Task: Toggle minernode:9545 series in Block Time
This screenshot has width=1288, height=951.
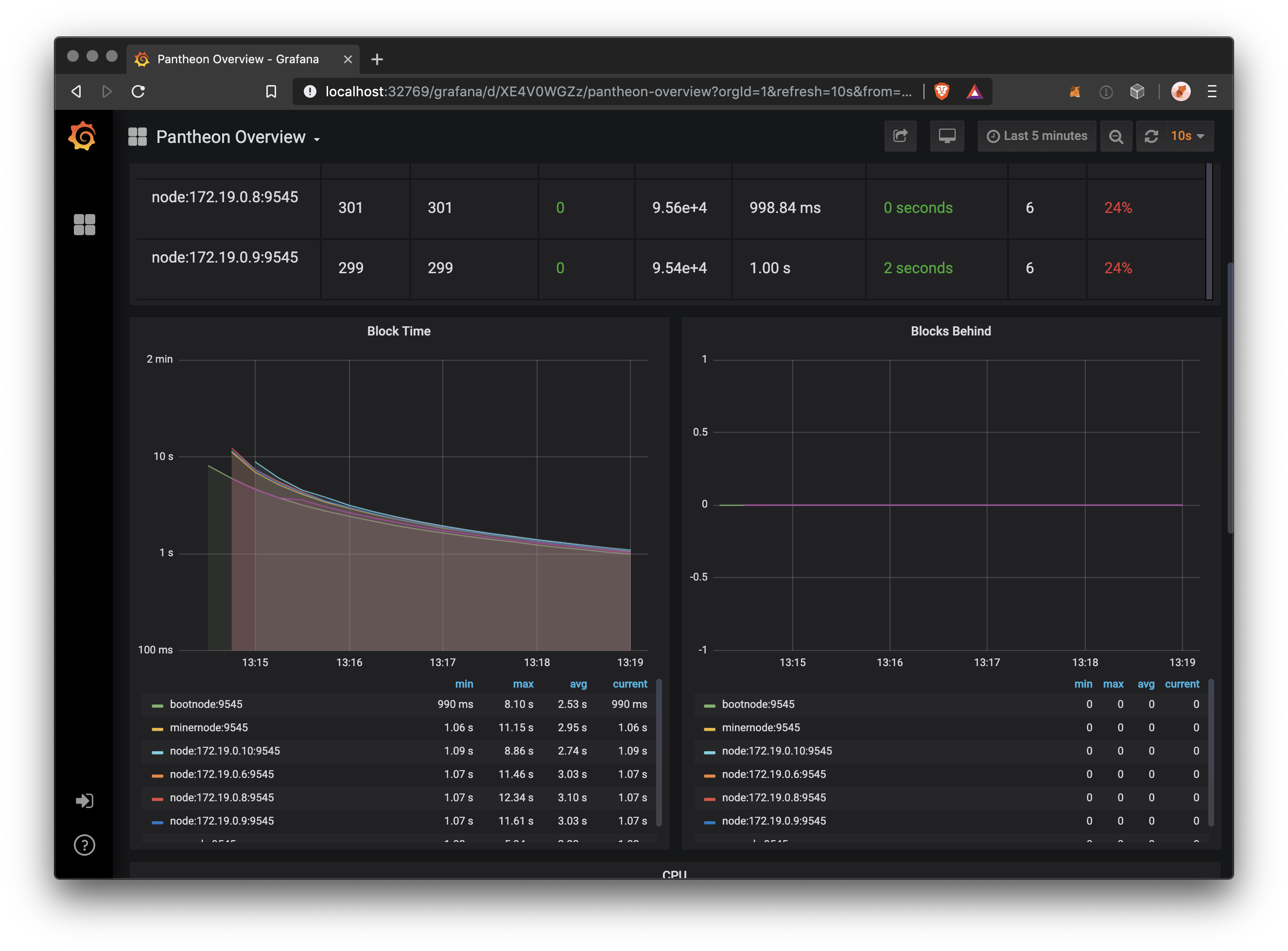Action: click(209, 728)
